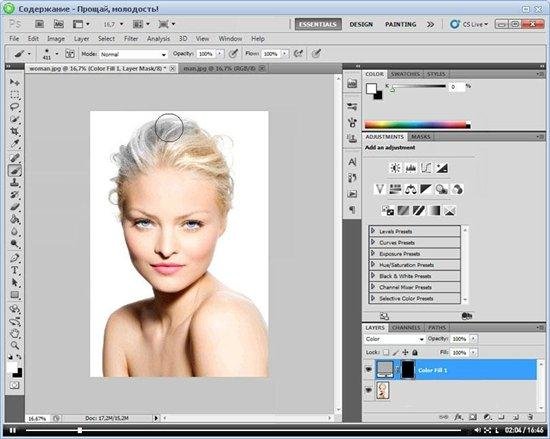550x439 pixels.
Task: Select the Pen tool
Action: click(14, 258)
